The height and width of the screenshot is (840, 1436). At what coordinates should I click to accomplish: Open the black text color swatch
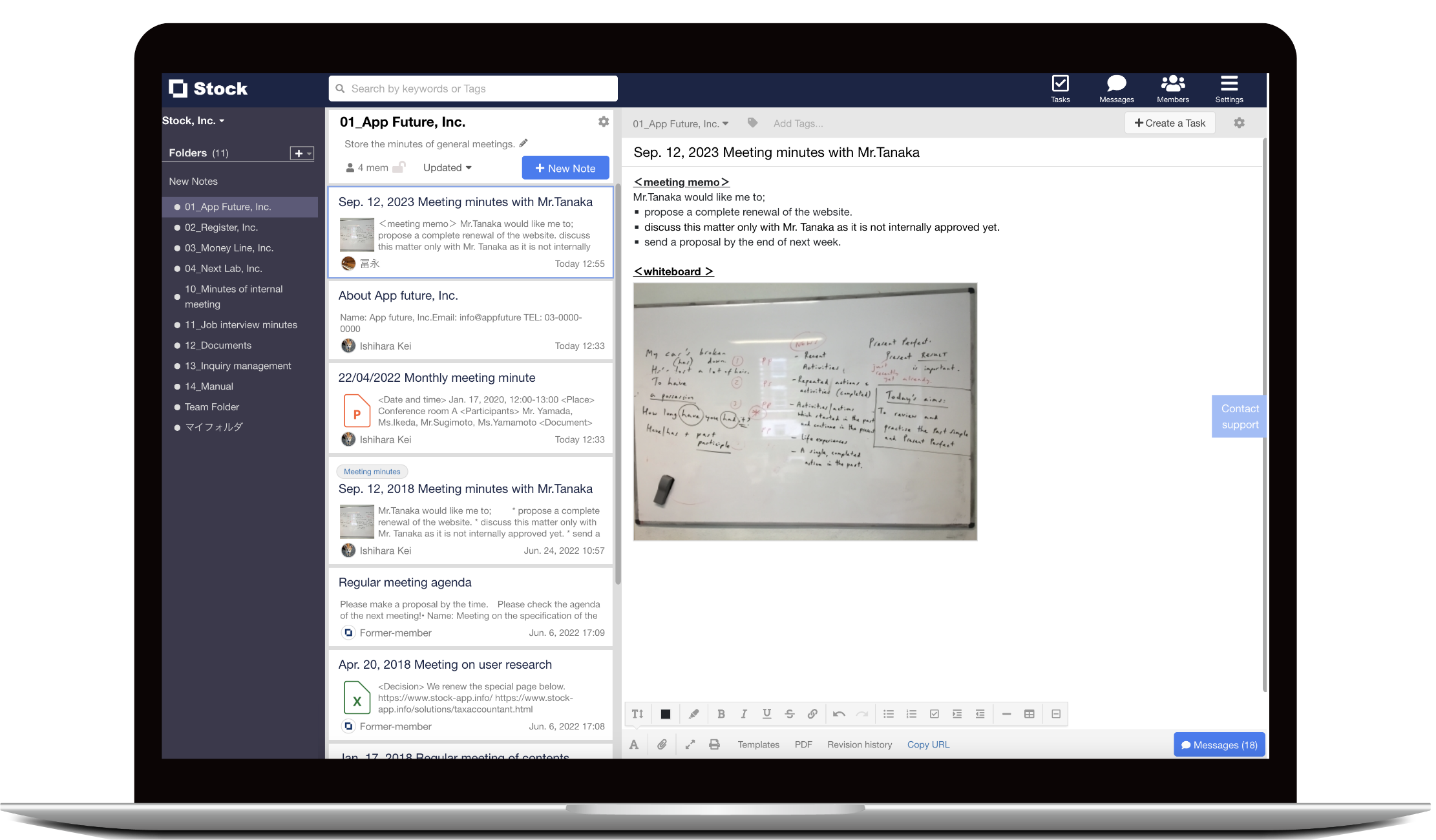pos(665,714)
